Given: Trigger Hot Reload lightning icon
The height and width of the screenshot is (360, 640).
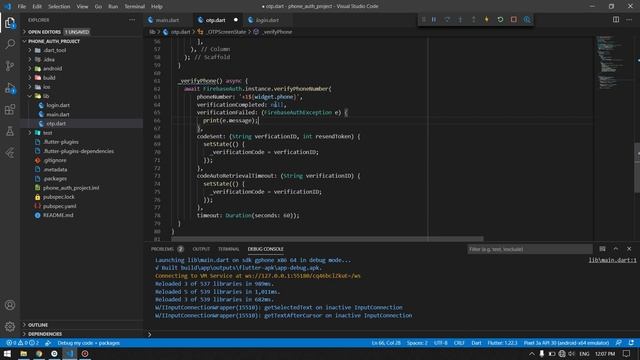Looking at the screenshot, I should pos(487,20).
